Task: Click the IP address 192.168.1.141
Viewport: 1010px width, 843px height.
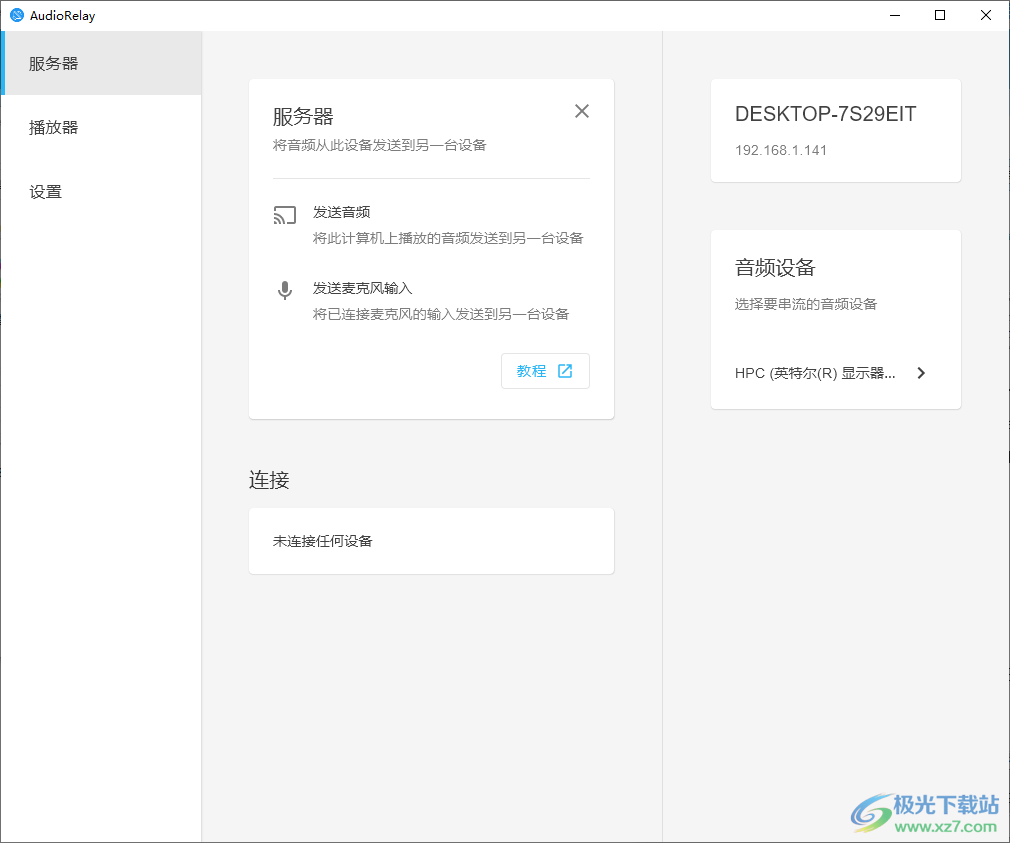Action: (779, 149)
